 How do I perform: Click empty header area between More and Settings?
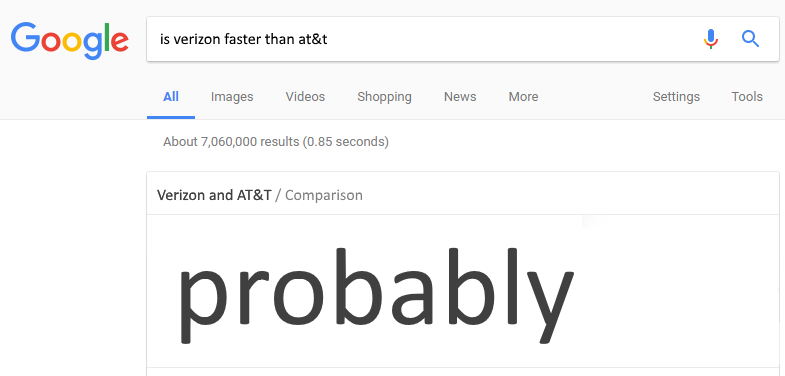click(596, 97)
